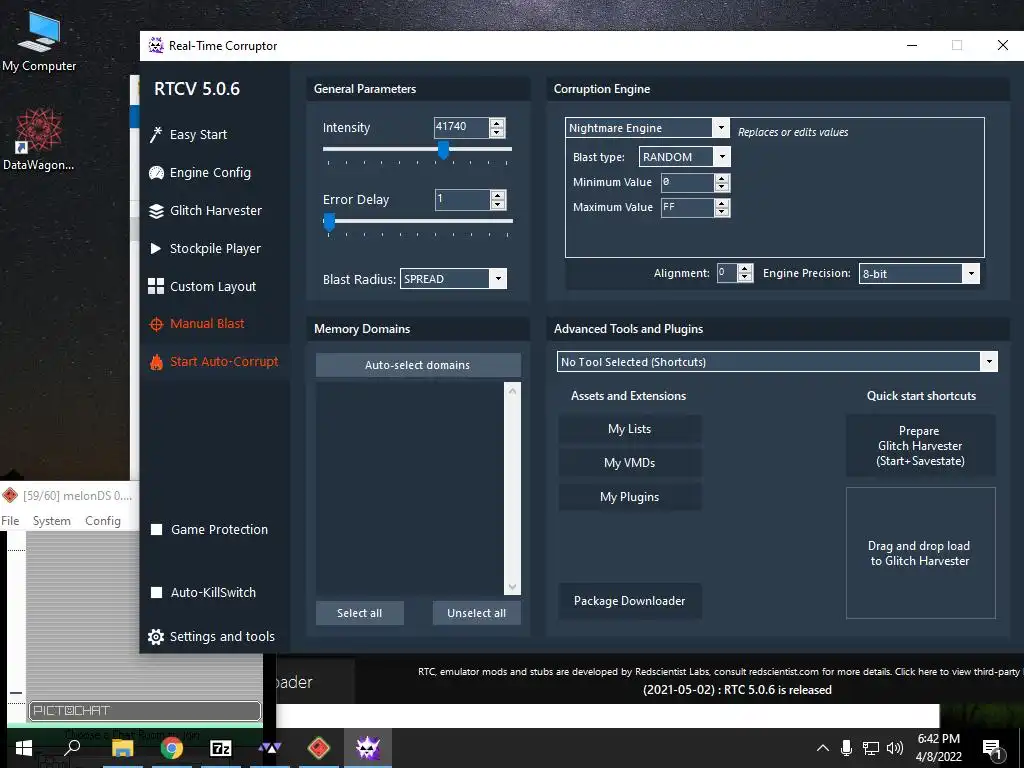This screenshot has height=768, width=1024.
Task: Click Prepare Glitch Harvester shortcut
Action: tap(920, 446)
